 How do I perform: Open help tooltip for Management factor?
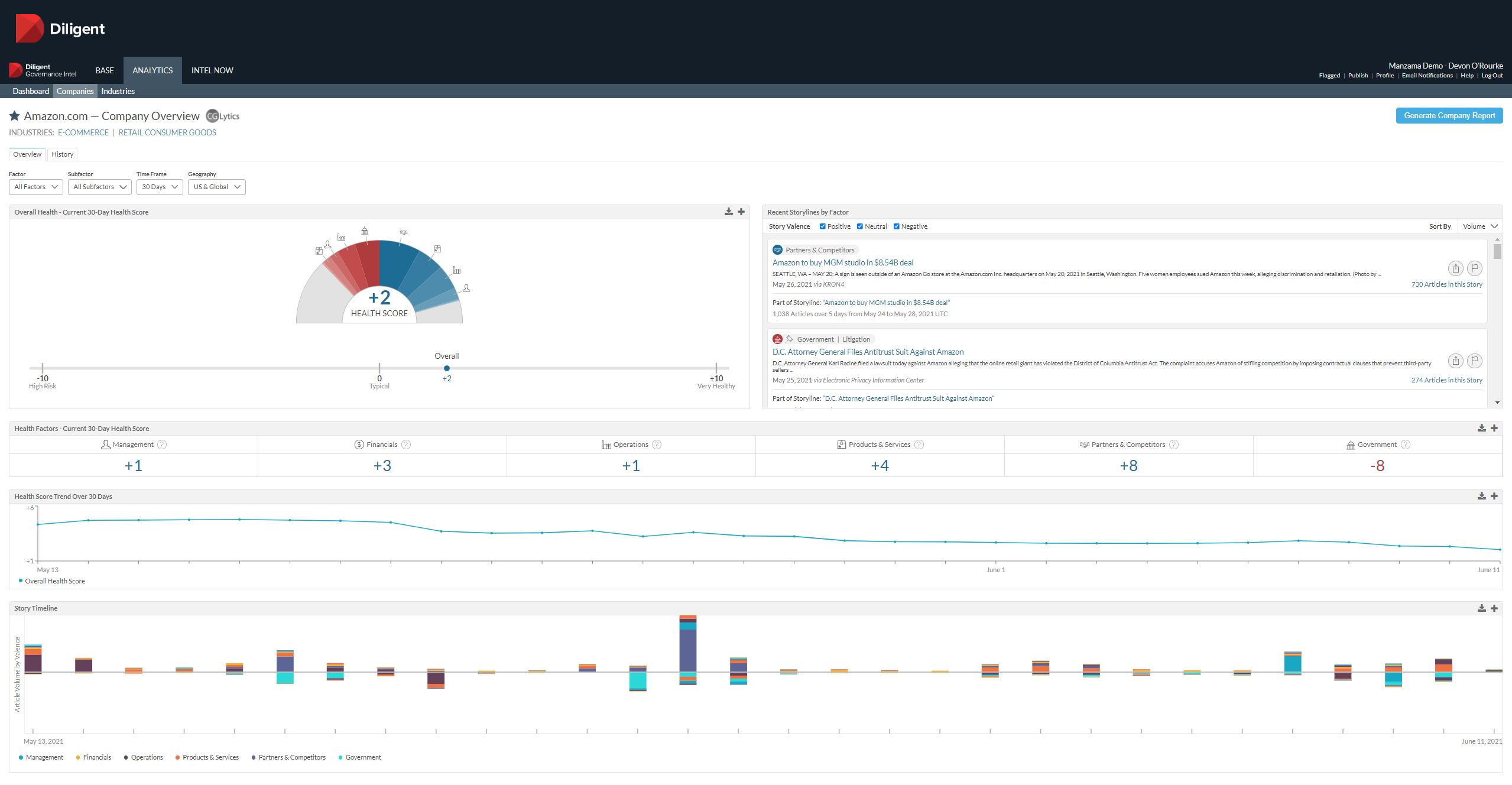click(x=162, y=445)
